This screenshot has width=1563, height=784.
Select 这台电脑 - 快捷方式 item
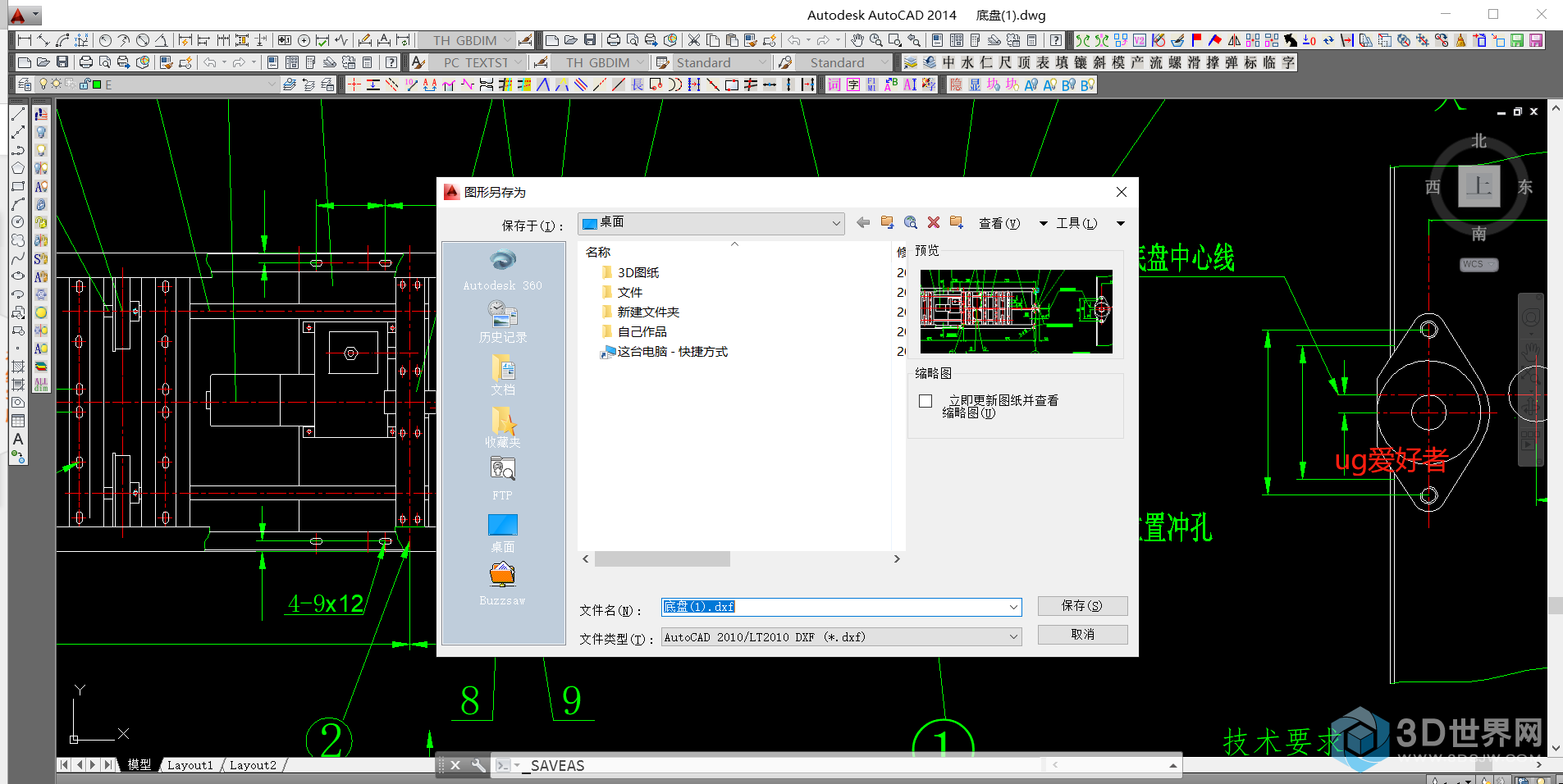(x=665, y=351)
